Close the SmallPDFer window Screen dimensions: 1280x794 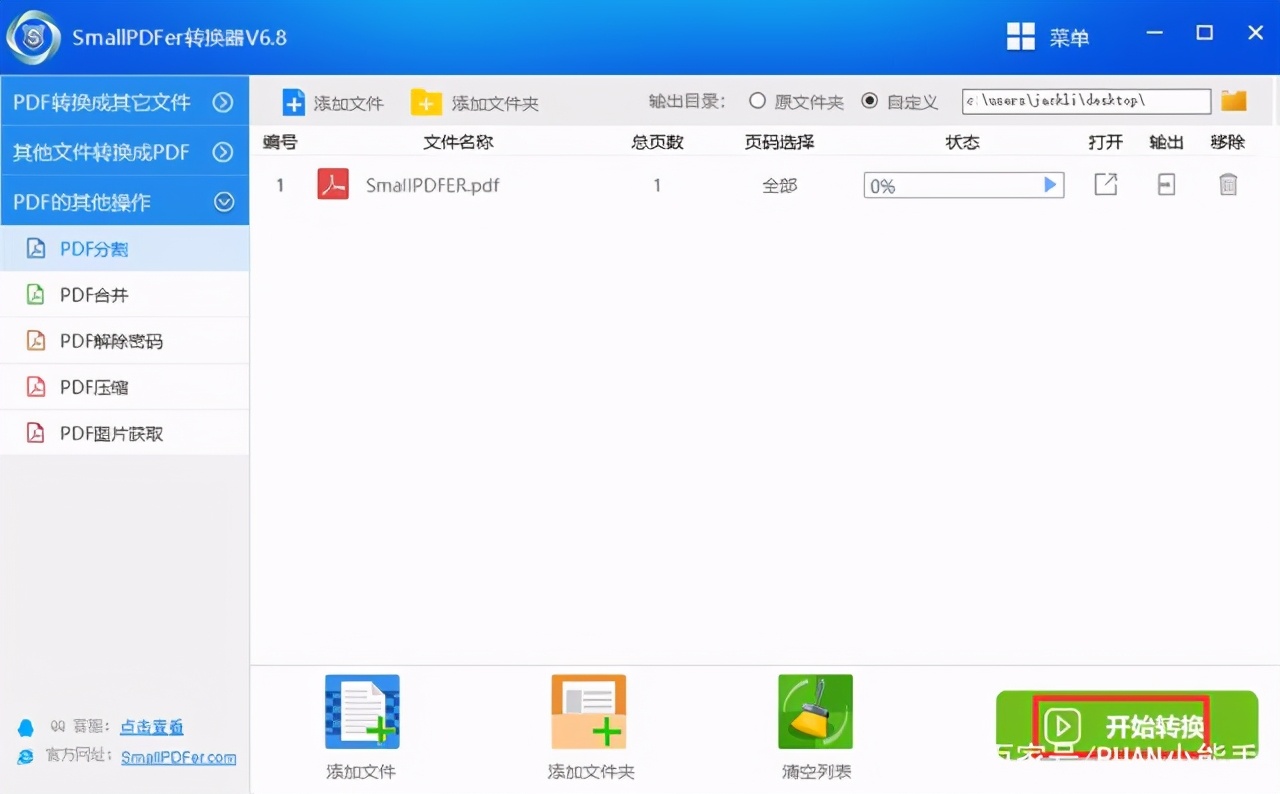(x=1256, y=33)
